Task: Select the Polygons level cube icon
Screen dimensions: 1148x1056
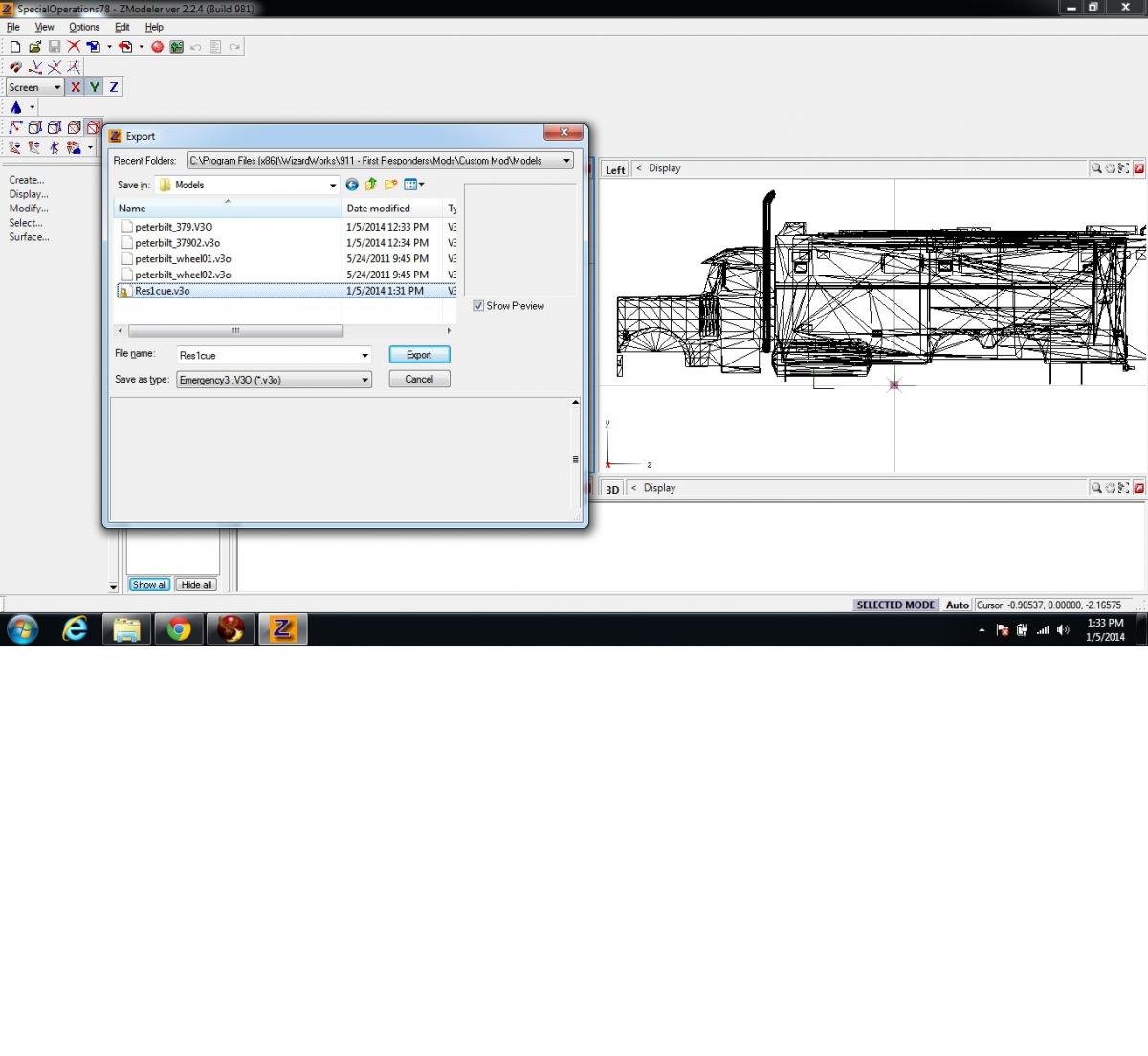Action: [x=55, y=127]
